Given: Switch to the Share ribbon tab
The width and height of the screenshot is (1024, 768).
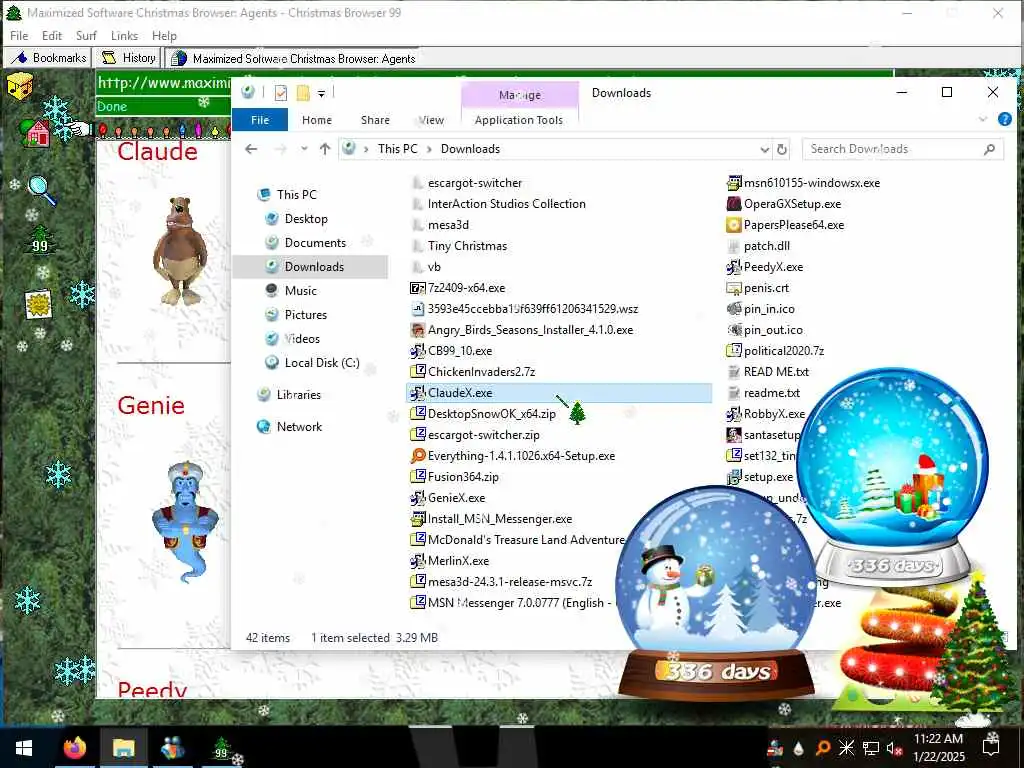Looking at the screenshot, I should pyautogui.click(x=375, y=120).
